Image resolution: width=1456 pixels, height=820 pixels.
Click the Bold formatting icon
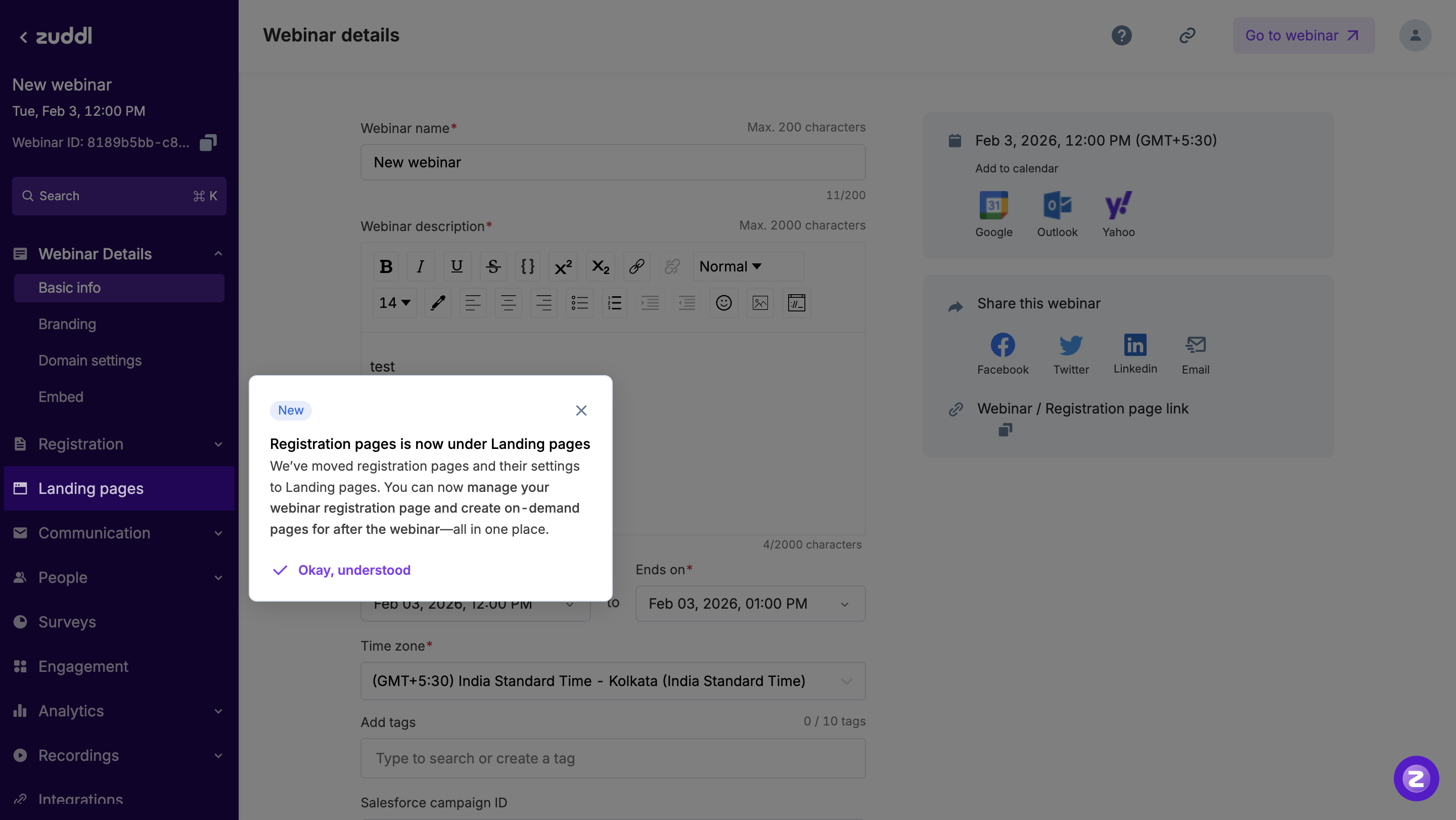[x=386, y=266]
